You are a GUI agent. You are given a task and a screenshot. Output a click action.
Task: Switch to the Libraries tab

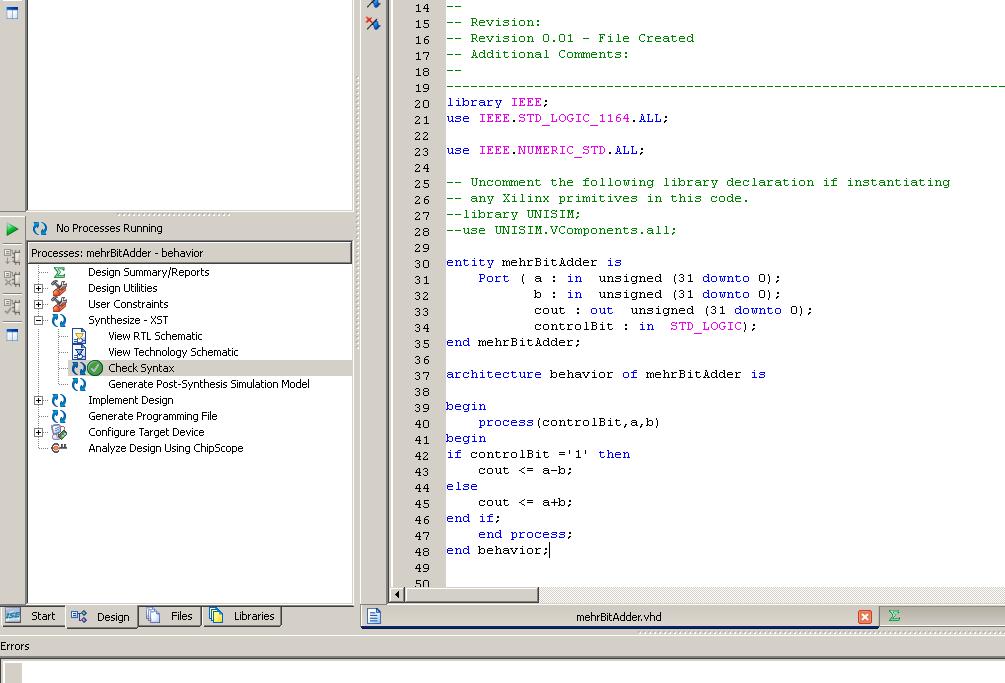[x=242, y=616]
